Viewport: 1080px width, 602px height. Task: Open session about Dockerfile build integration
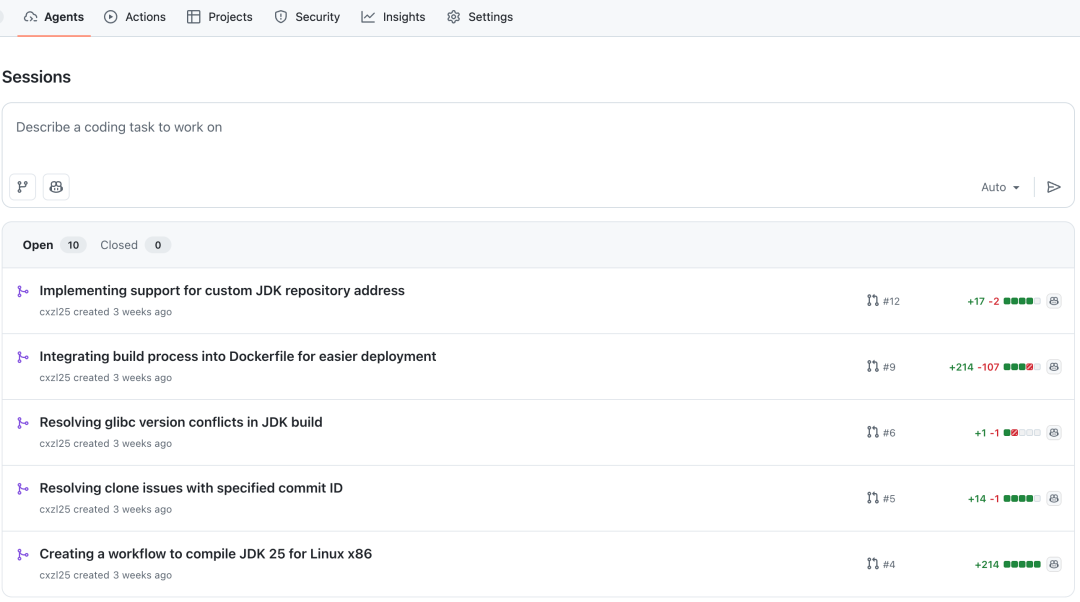click(238, 356)
